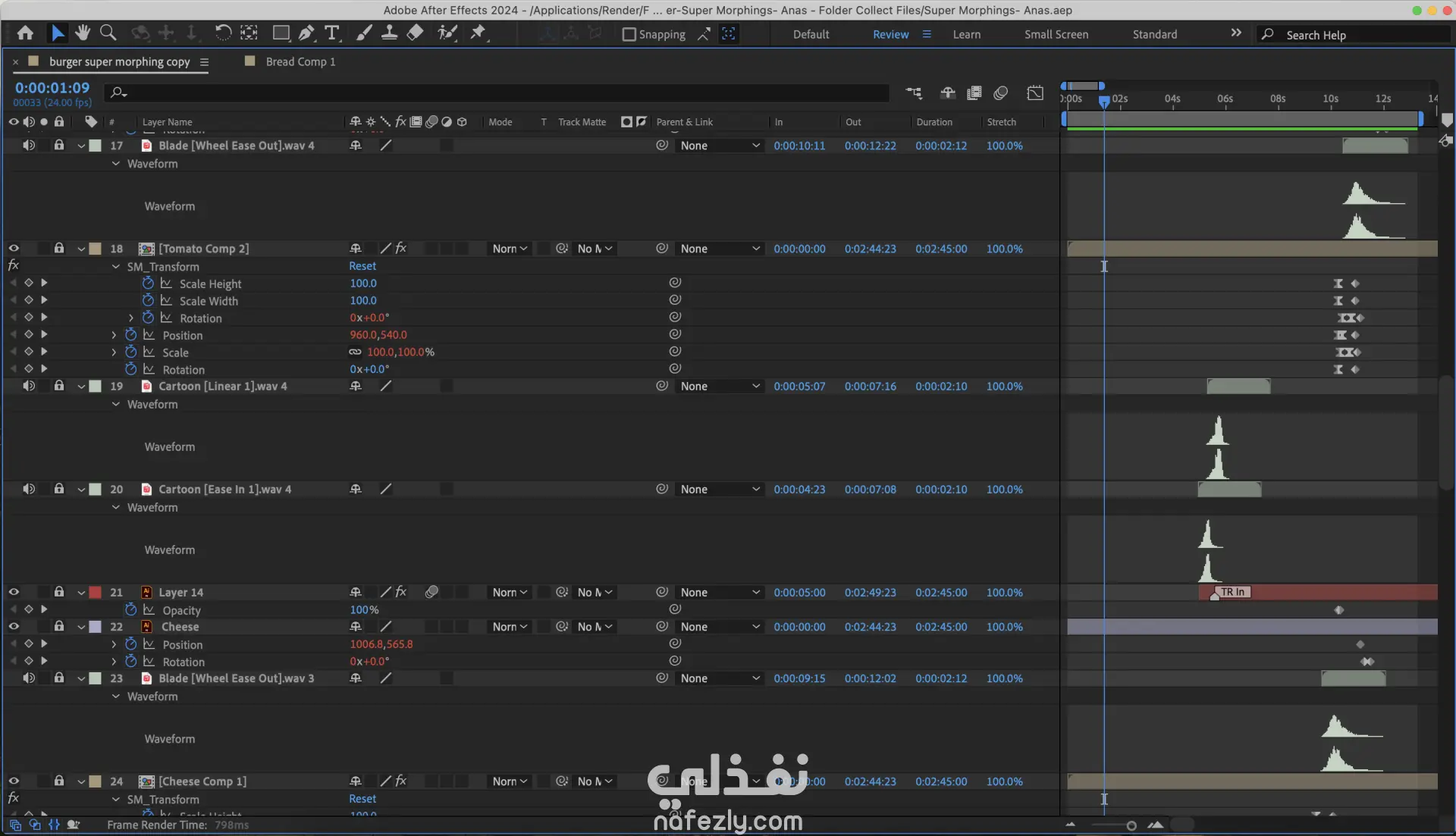
Task: Select the Pen tool
Action: pos(306,33)
